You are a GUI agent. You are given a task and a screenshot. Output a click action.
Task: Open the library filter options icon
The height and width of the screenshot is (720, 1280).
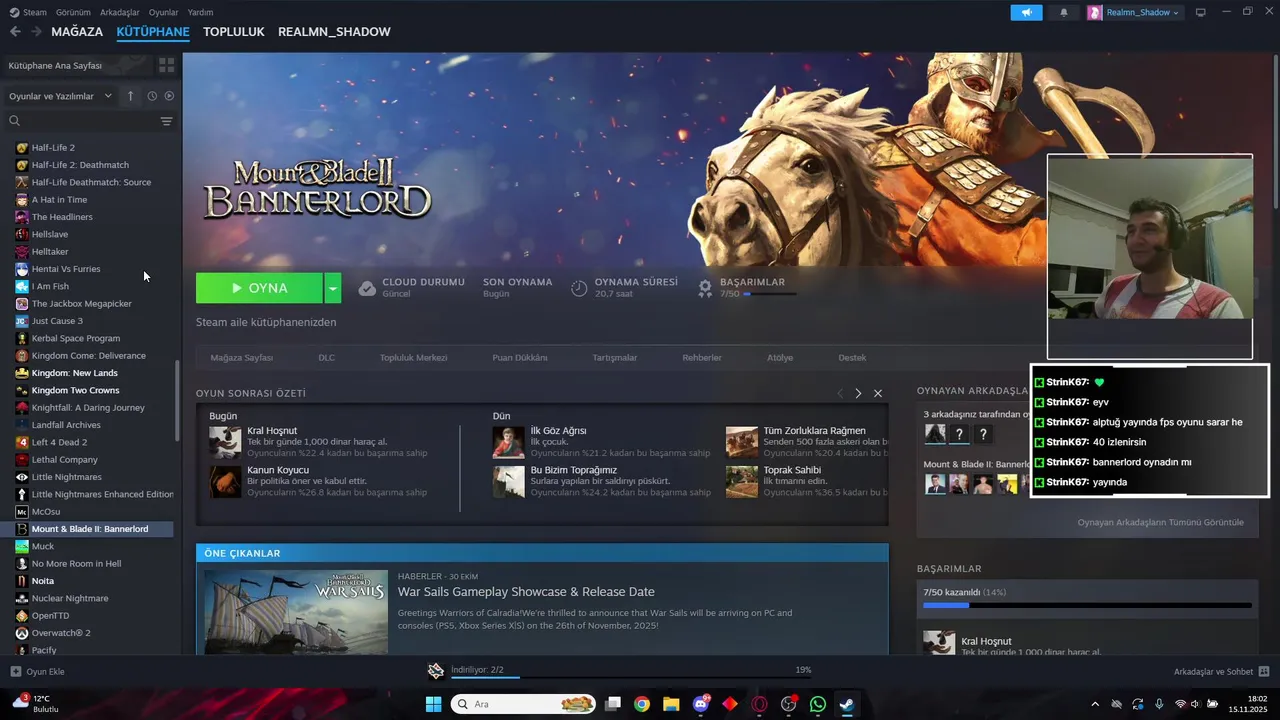coord(166,121)
